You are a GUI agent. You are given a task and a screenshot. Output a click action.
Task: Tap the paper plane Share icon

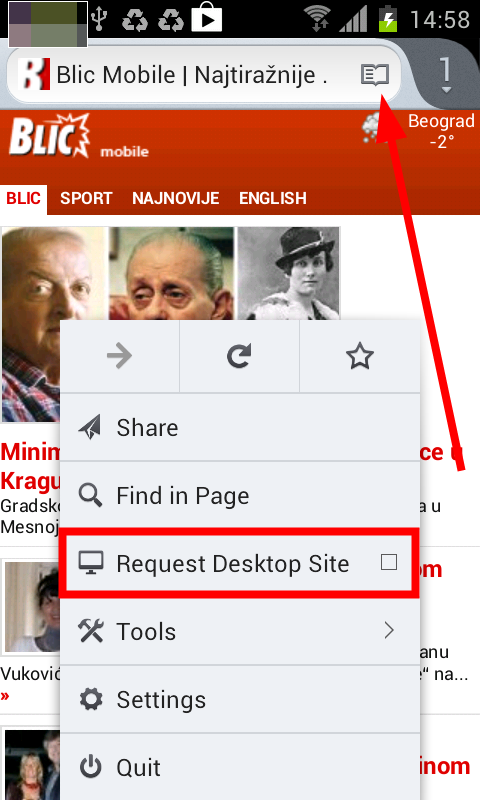pyautogui.click(x=90, y=428)
